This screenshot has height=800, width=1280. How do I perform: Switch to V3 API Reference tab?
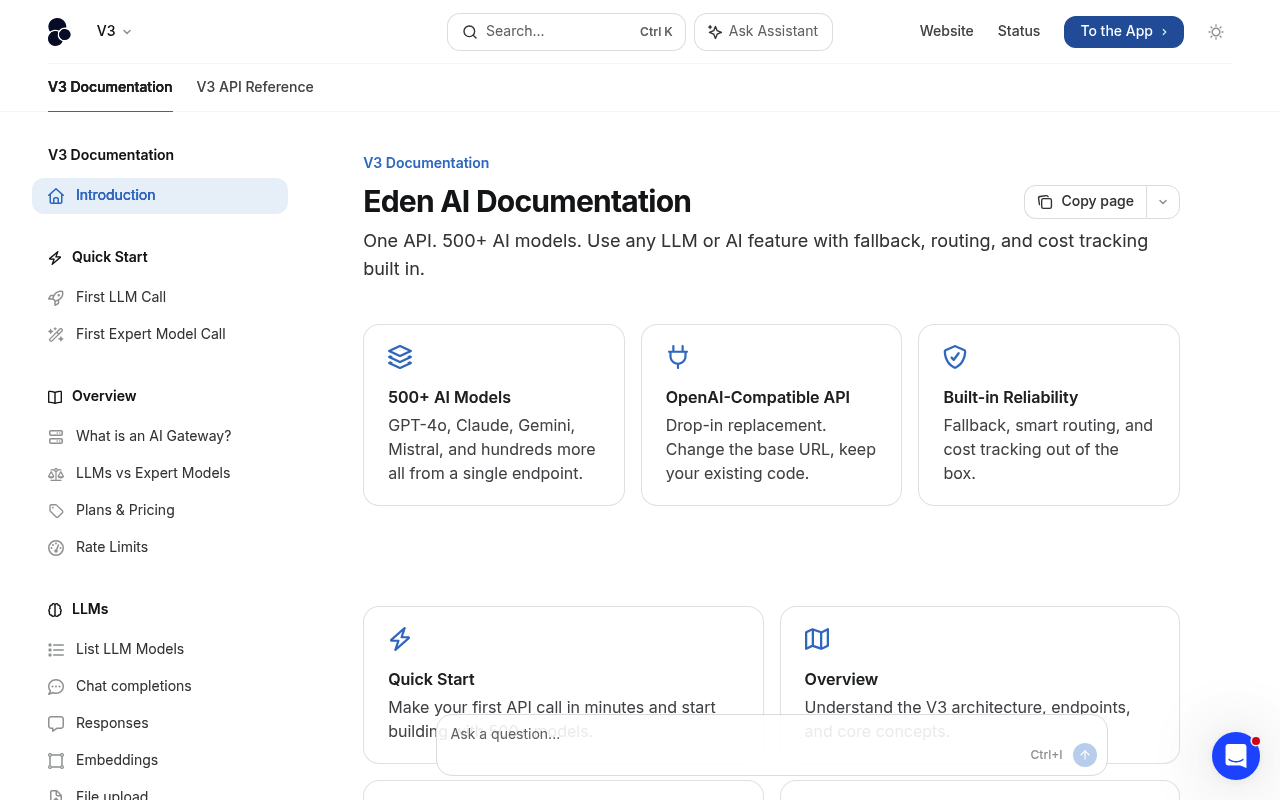pos(255,87)
